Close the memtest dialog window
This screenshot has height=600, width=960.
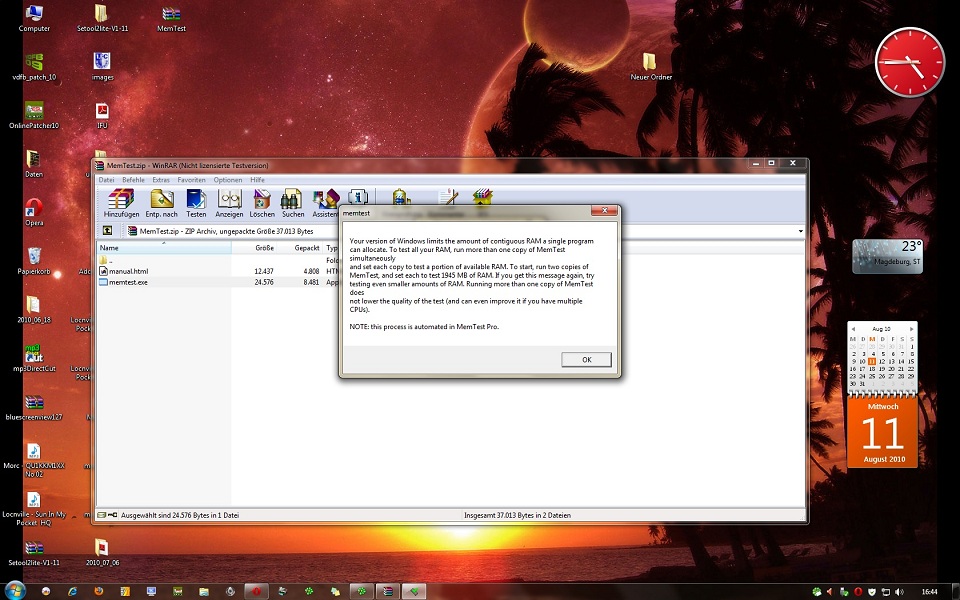[x=602, y=212]
